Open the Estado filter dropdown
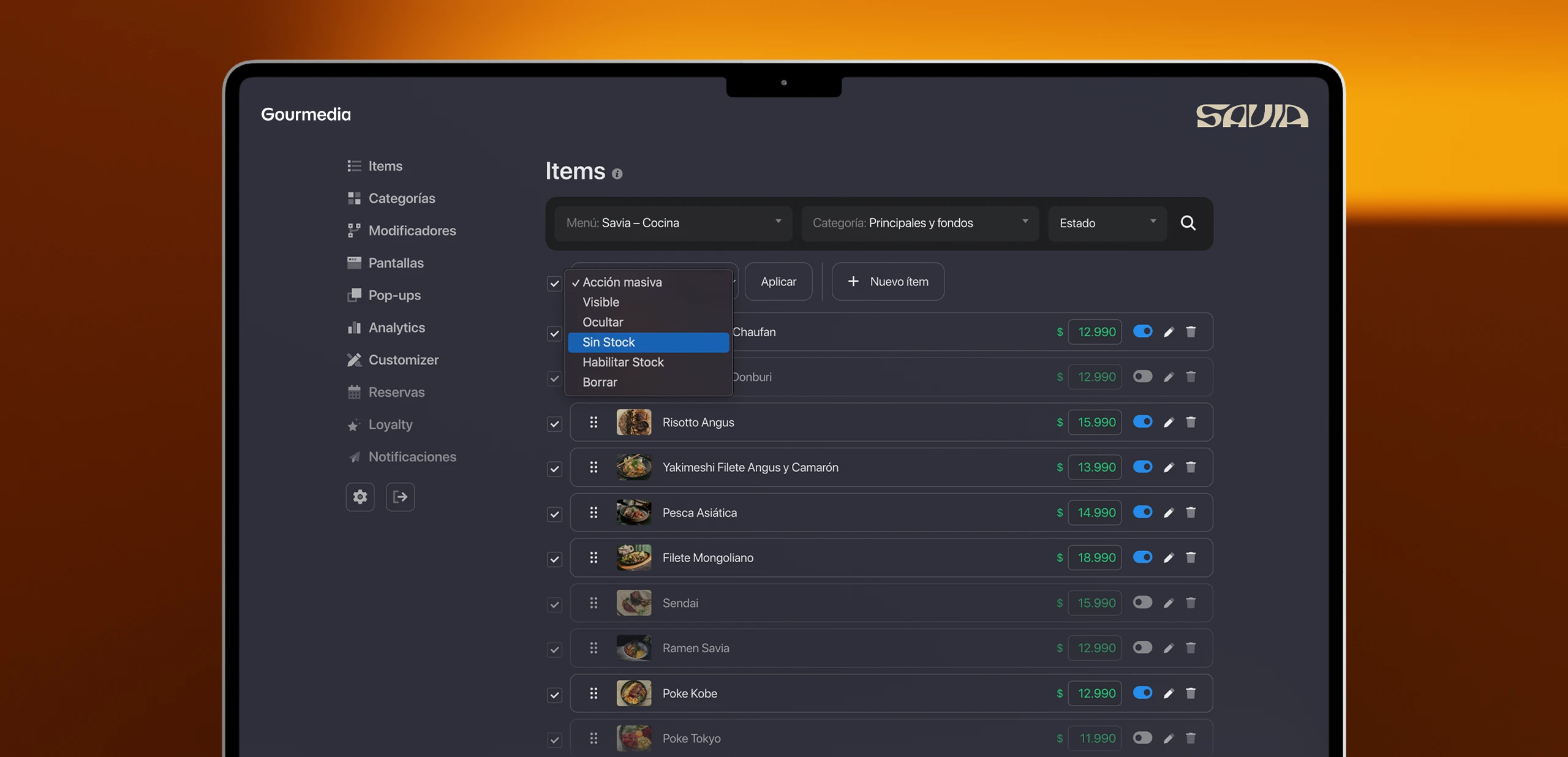Viewport: 1568px width, 757px height. (x=1107, y=223)
